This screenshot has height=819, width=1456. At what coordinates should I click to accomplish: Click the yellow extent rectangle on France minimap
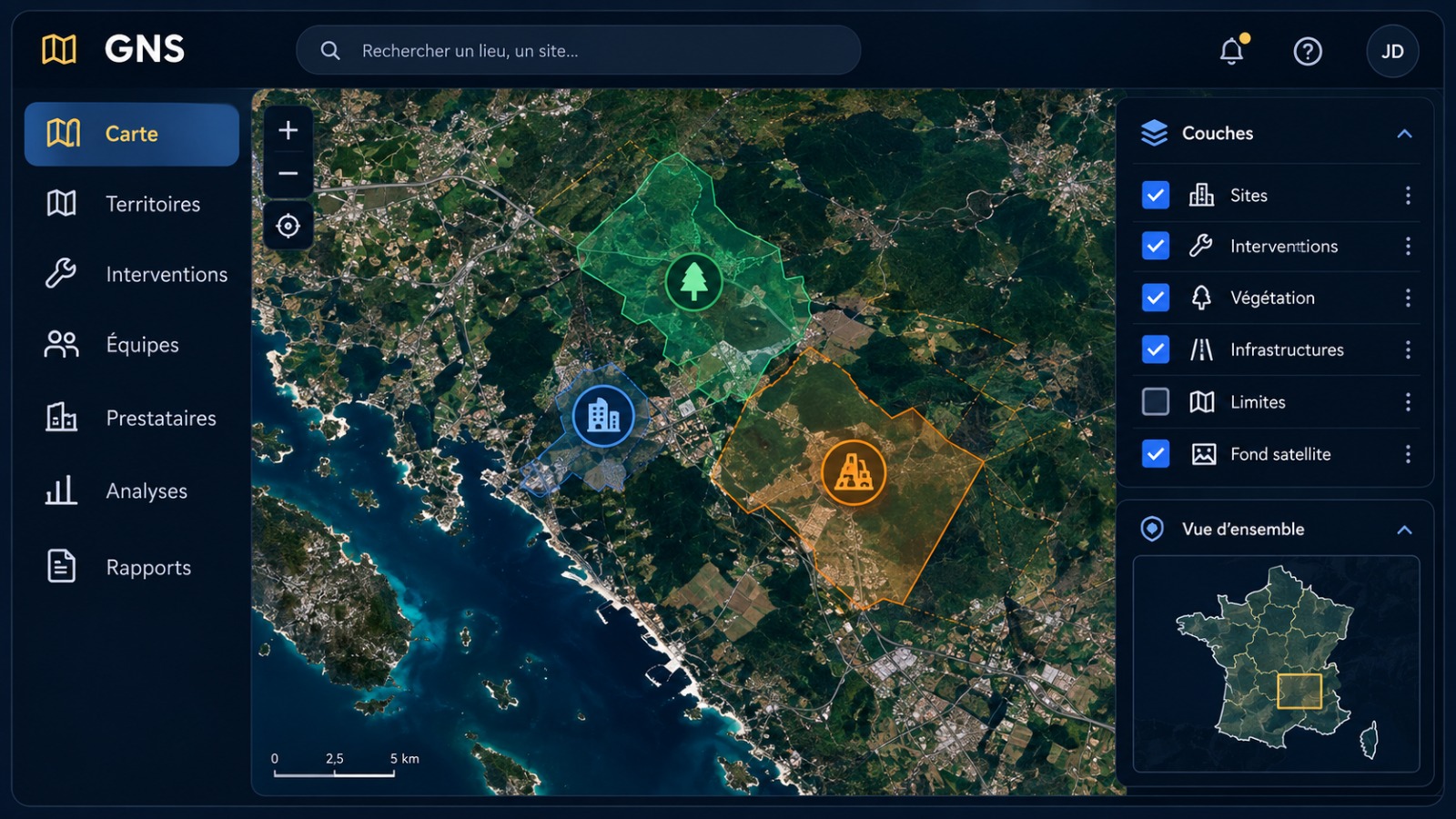(1299, 691)
